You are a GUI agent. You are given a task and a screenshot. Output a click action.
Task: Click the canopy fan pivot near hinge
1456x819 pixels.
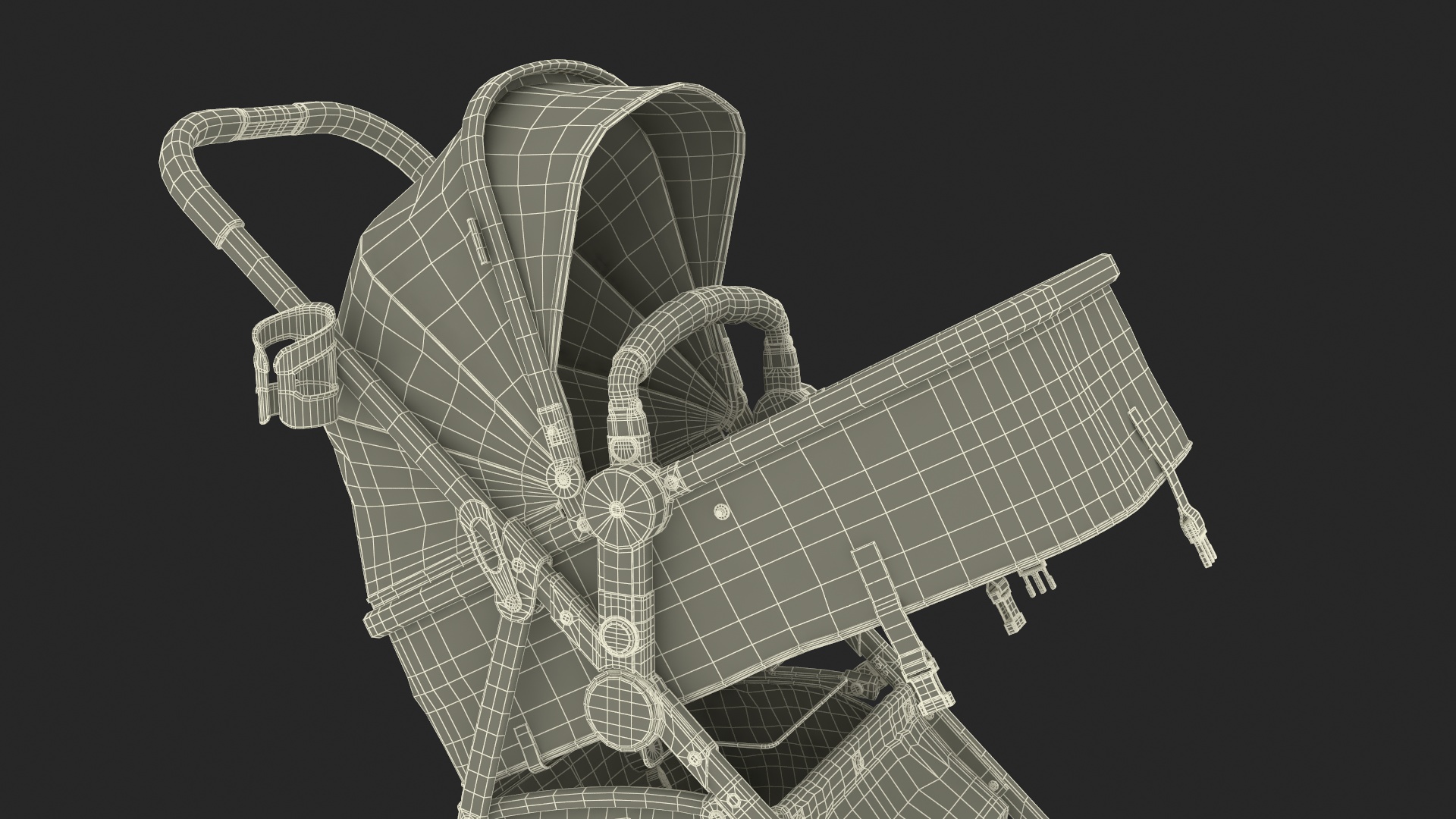point(562,479)
